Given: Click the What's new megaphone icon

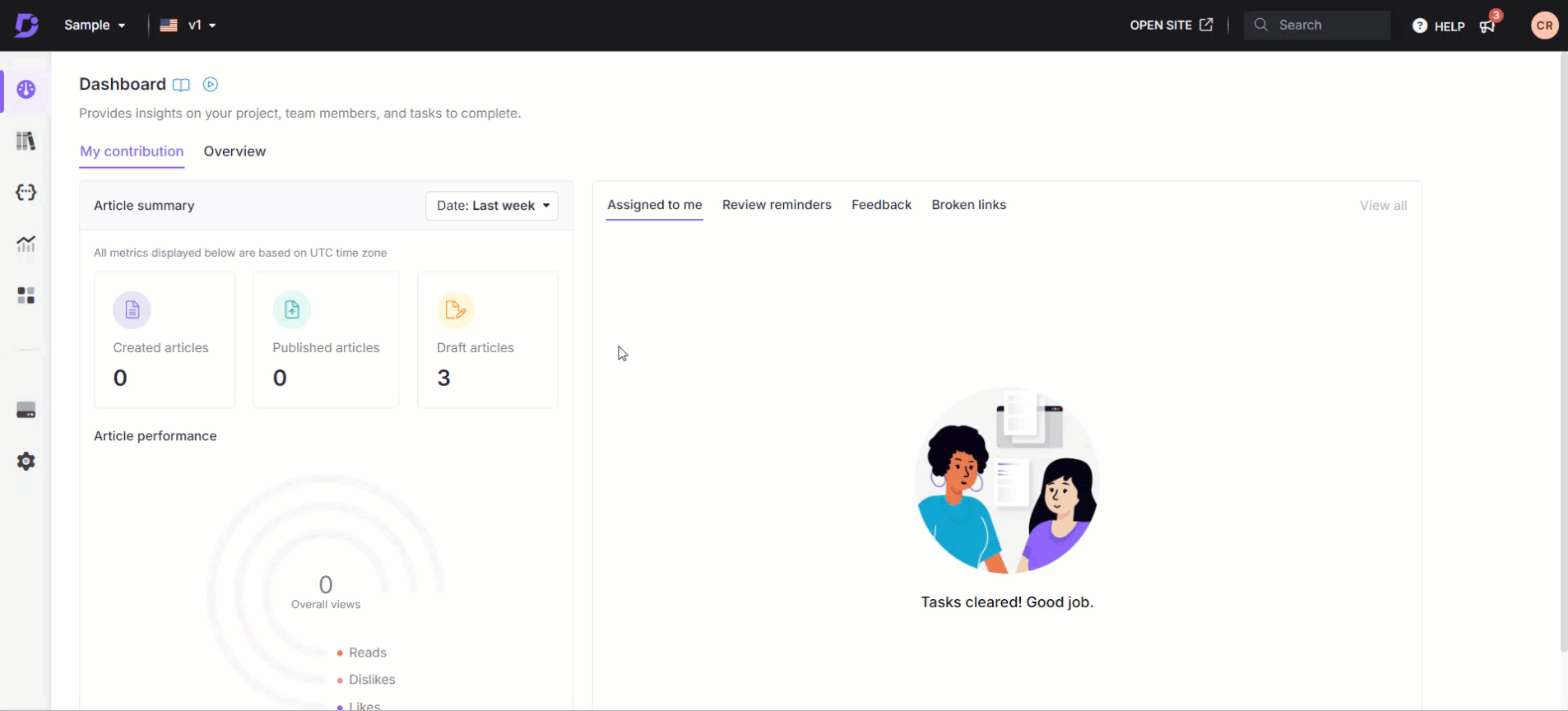Looking at the screenshot, I should (x=1487, y=26).
